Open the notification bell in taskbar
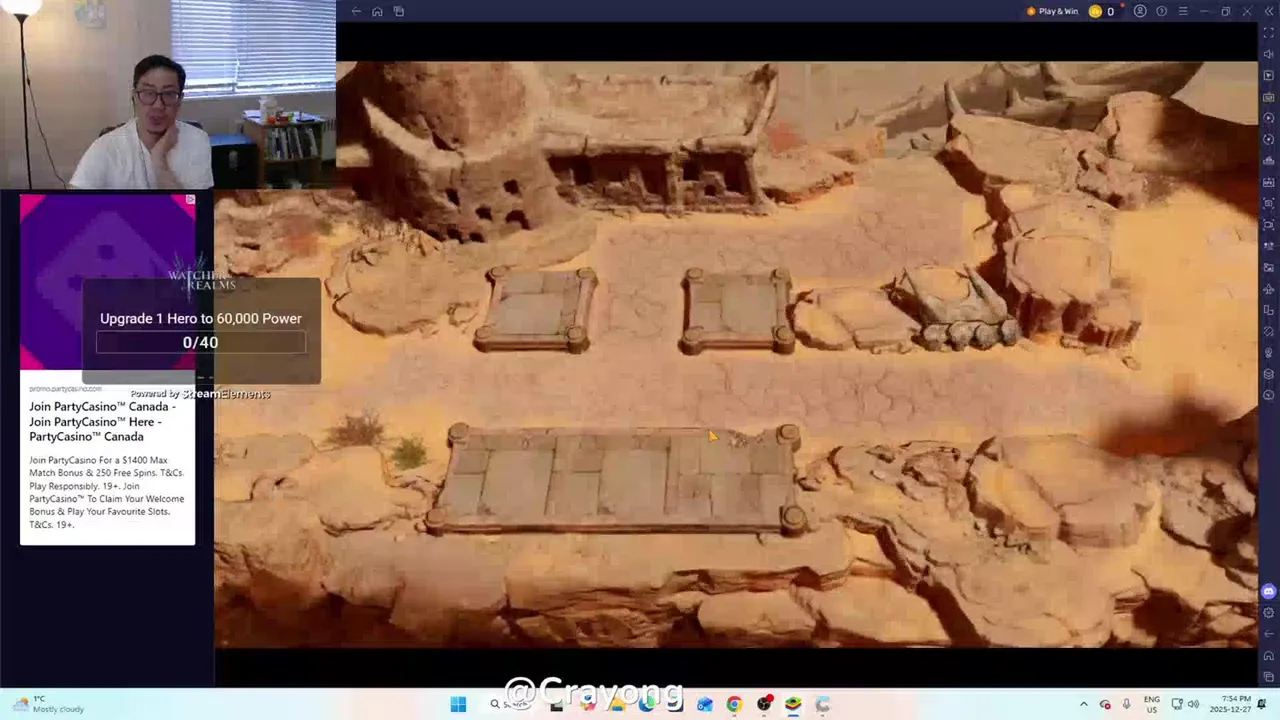This screenshot has width=1280, height=720. click(1262, 704)
